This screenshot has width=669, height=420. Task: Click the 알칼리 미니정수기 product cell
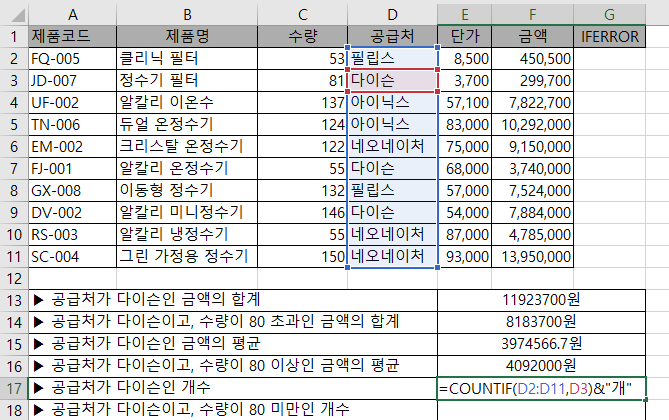point(187,213)
